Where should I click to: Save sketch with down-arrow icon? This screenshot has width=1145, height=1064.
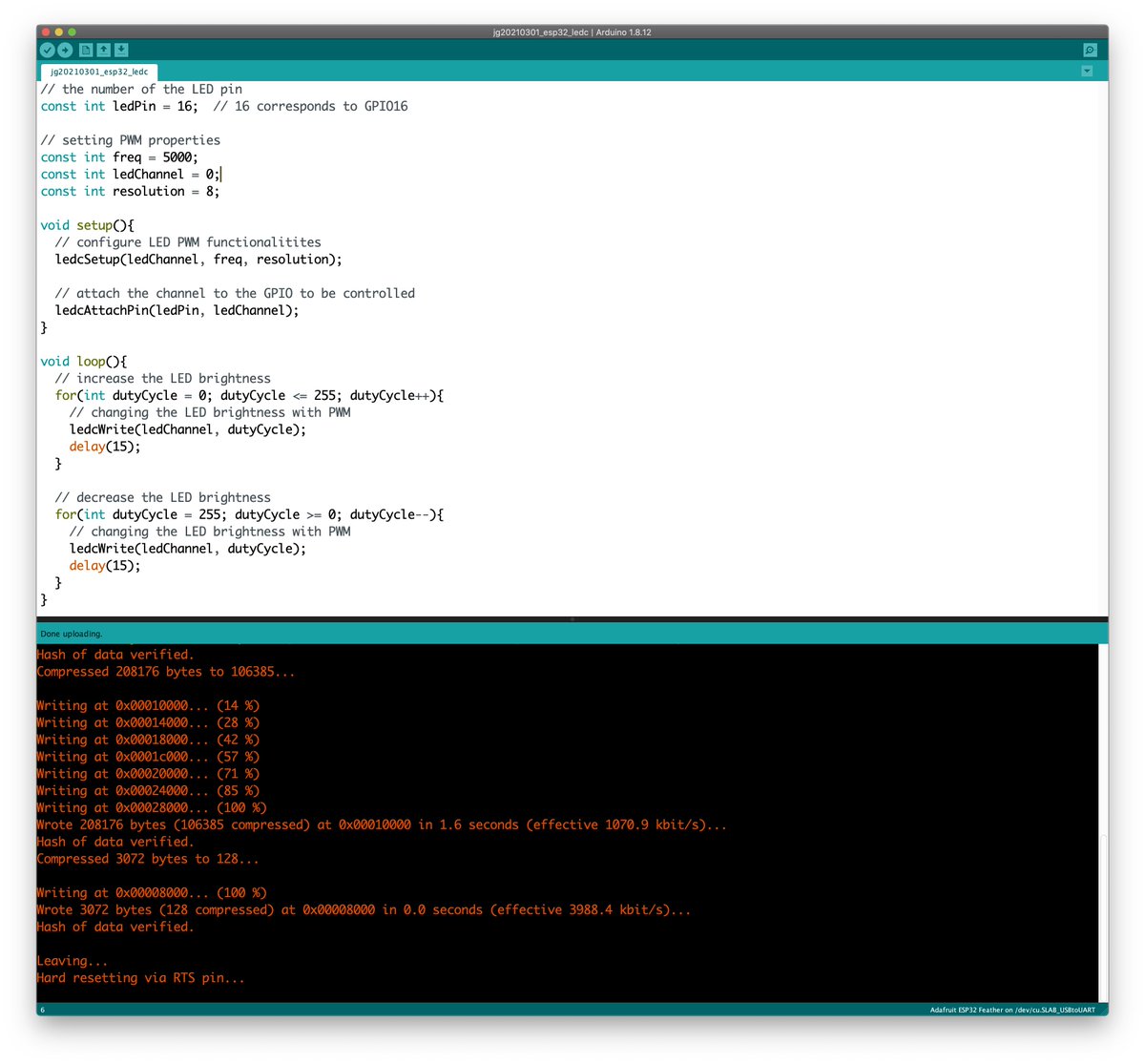pyautogui.click(x=121, y=50)
